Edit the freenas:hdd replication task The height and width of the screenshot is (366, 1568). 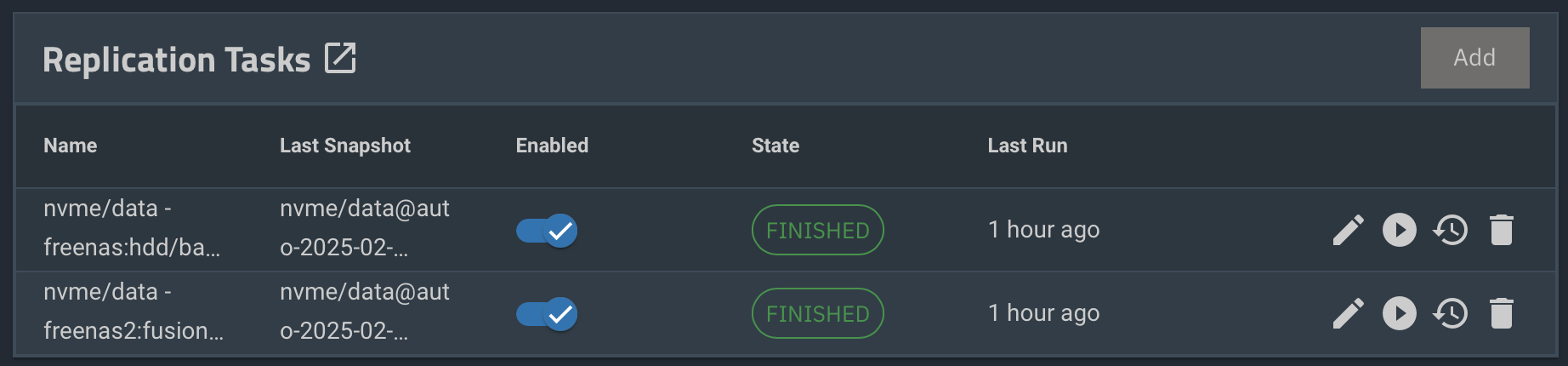pos(1349,230)
